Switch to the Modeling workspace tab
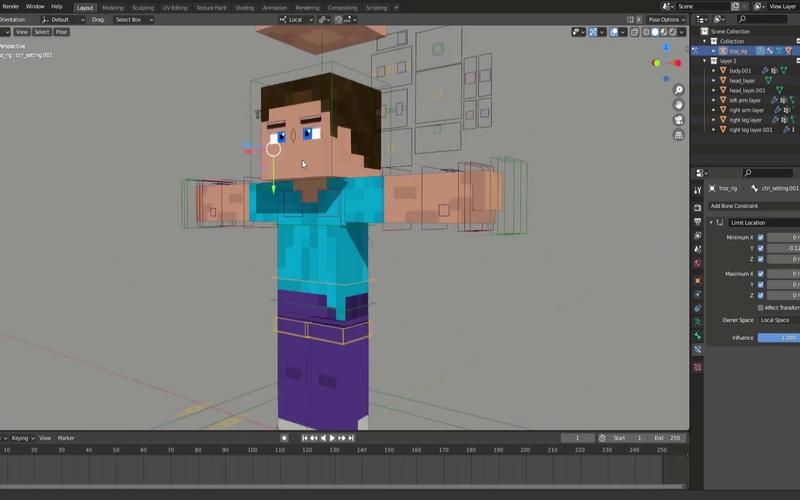The height and width of the screenshot is (500, 800). click(113, 8)
